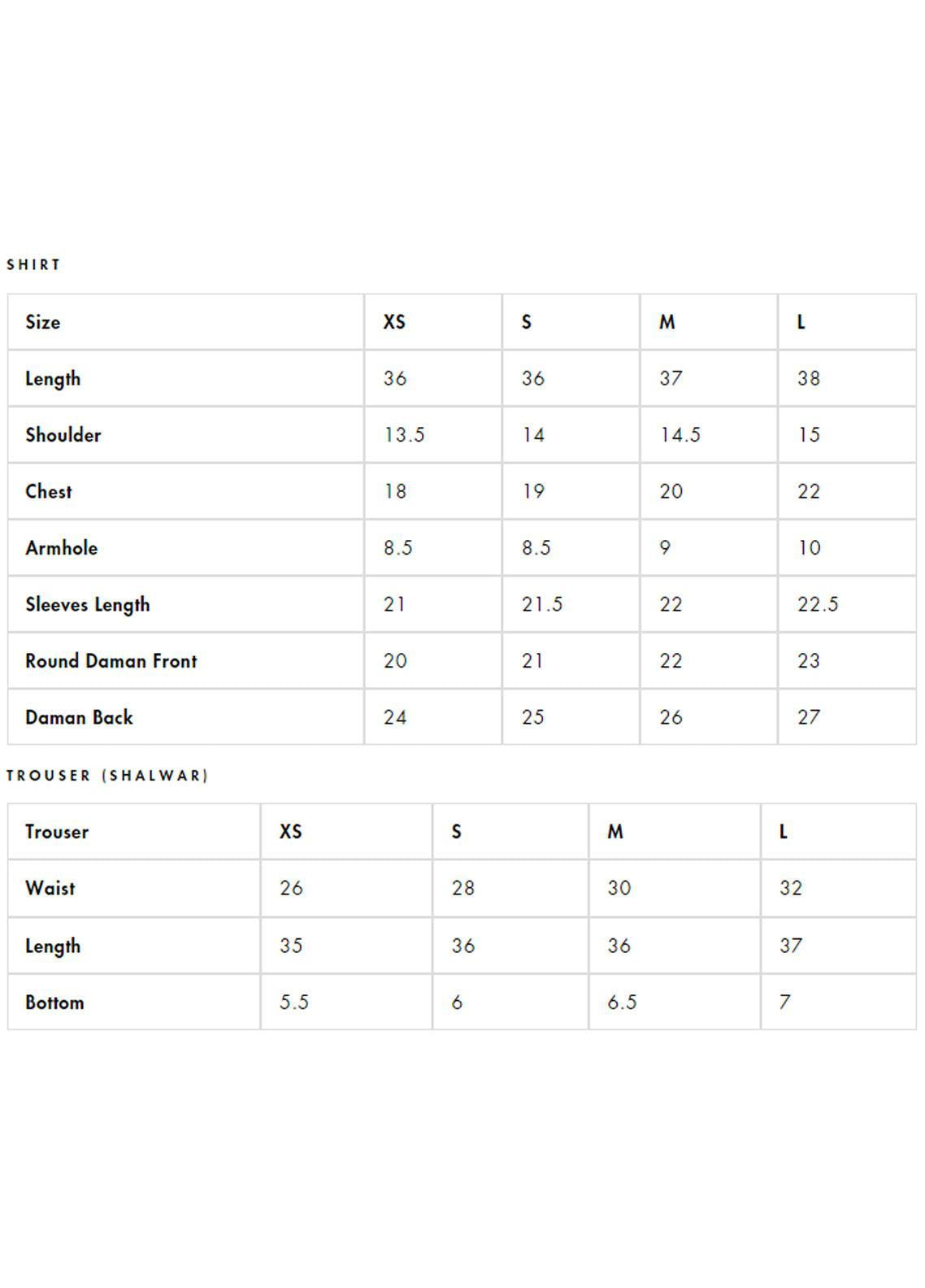Select the shoulder value 13.5
925x1288 pixels.
(x=404, y=435)
